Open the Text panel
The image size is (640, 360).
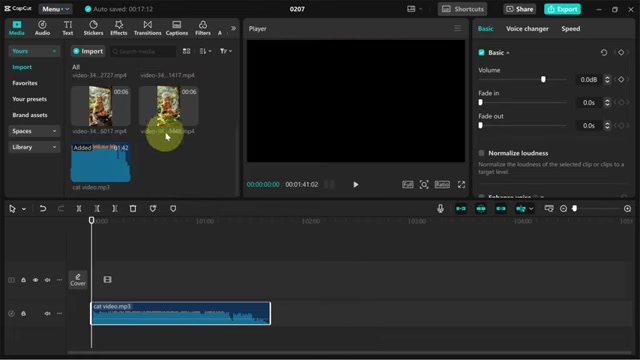68,28
